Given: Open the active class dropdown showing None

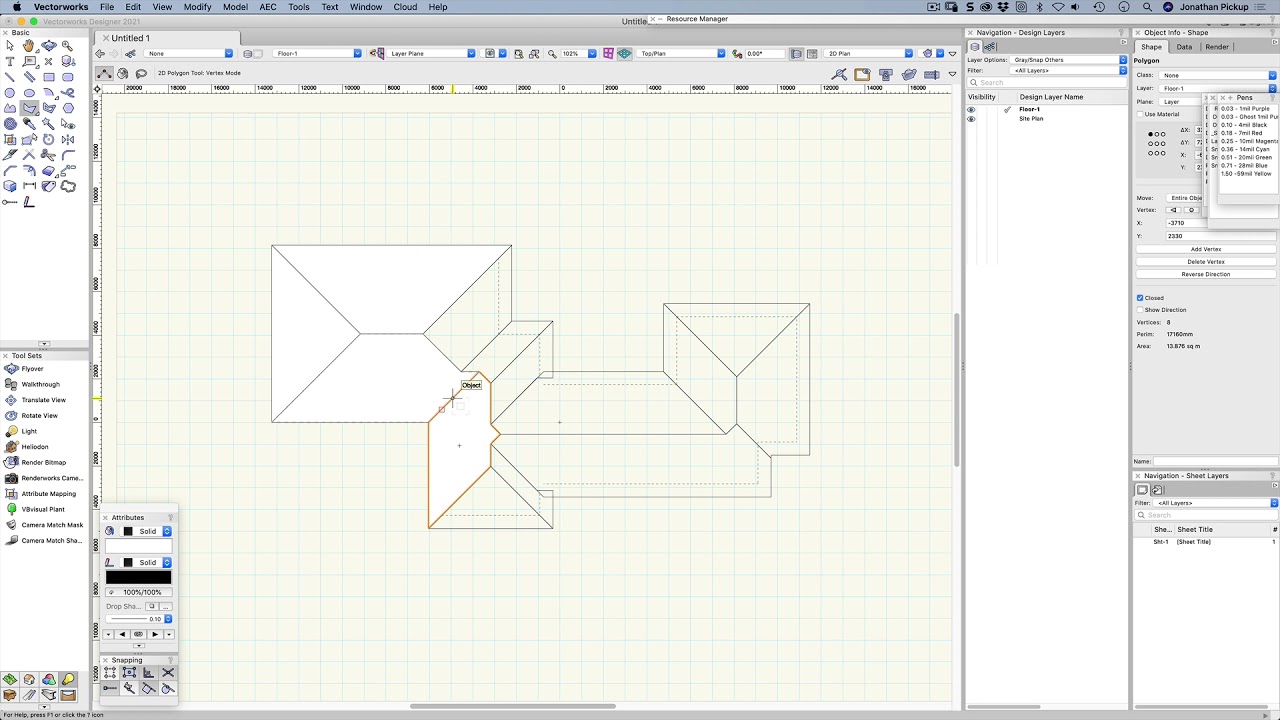Looking at the screenshot, I should pos(189,53).
